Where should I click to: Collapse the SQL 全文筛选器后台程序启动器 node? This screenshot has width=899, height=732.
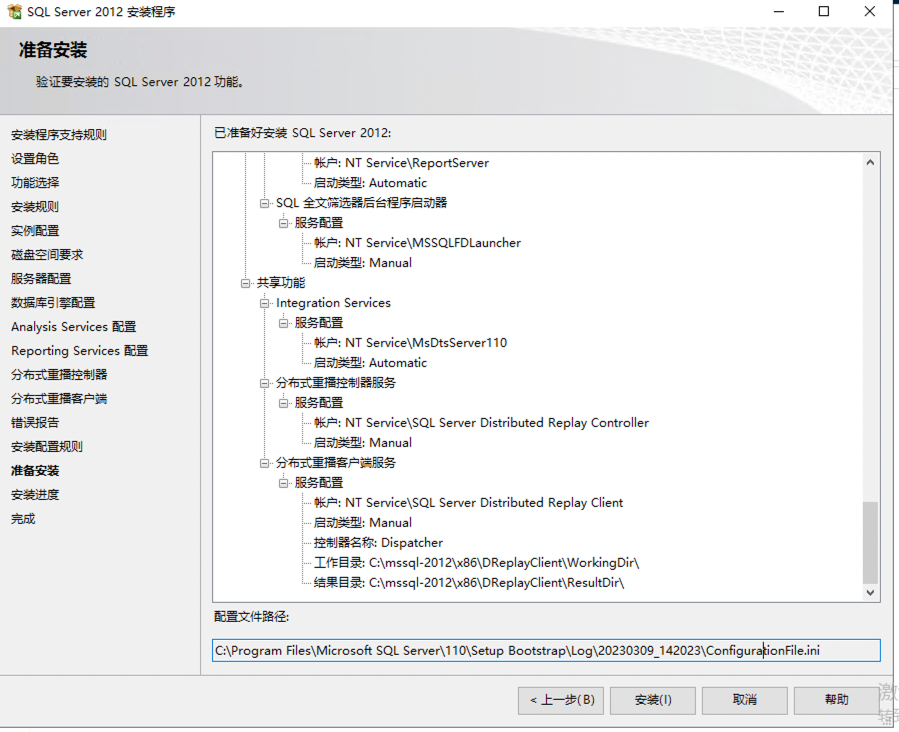(265, 203)
